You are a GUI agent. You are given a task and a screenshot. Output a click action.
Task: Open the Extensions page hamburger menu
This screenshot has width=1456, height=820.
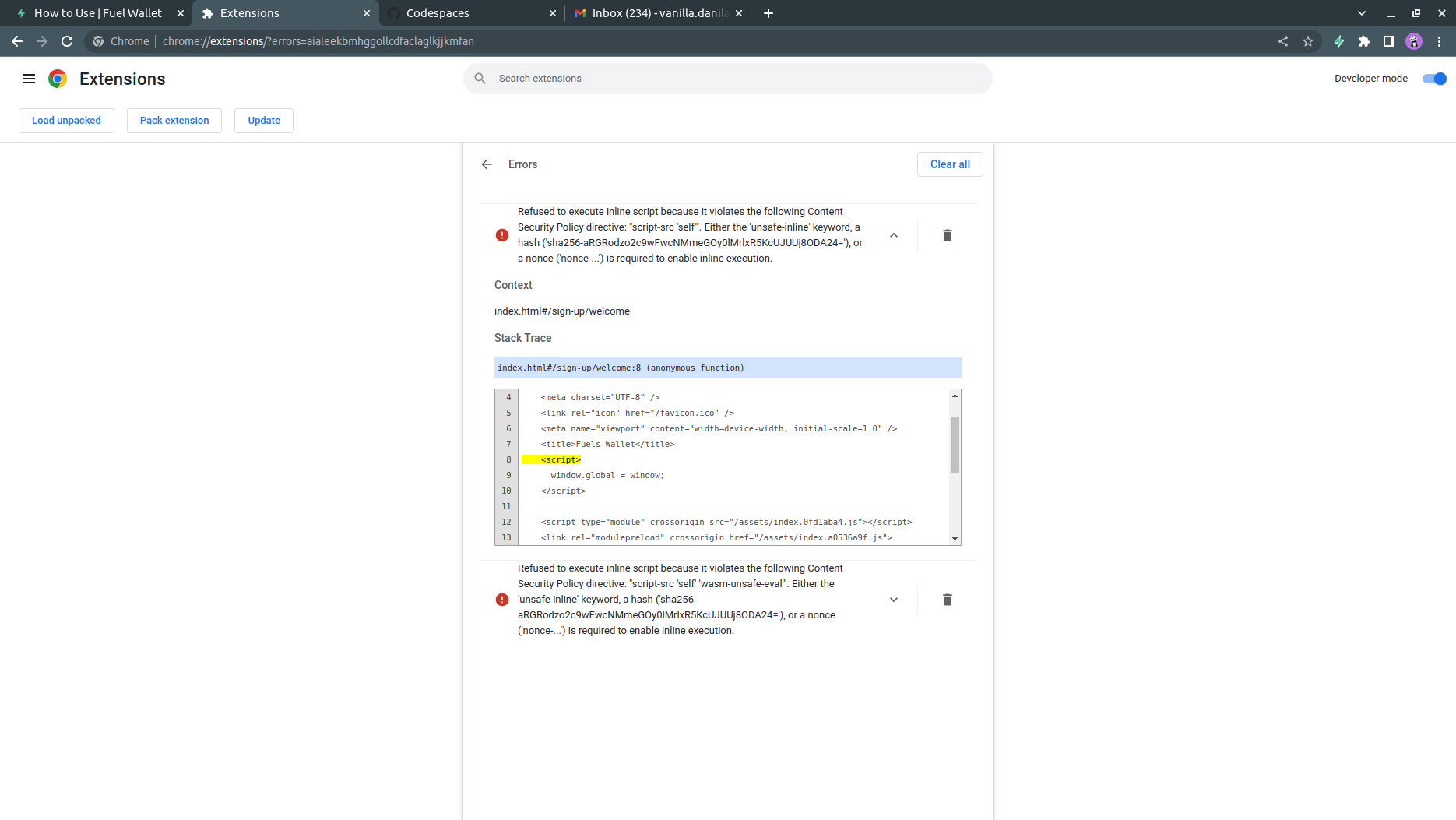tap(29, 78)
